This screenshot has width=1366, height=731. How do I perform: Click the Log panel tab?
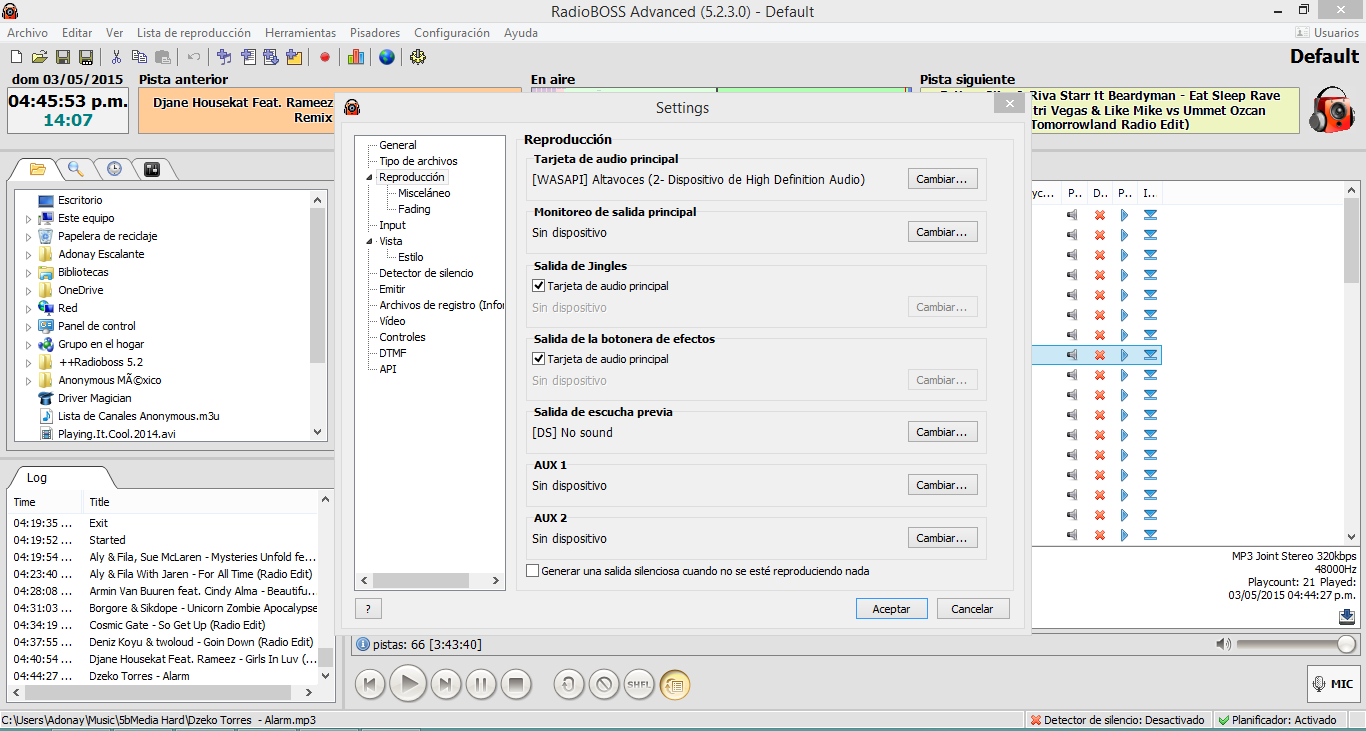tap(36, 478)
